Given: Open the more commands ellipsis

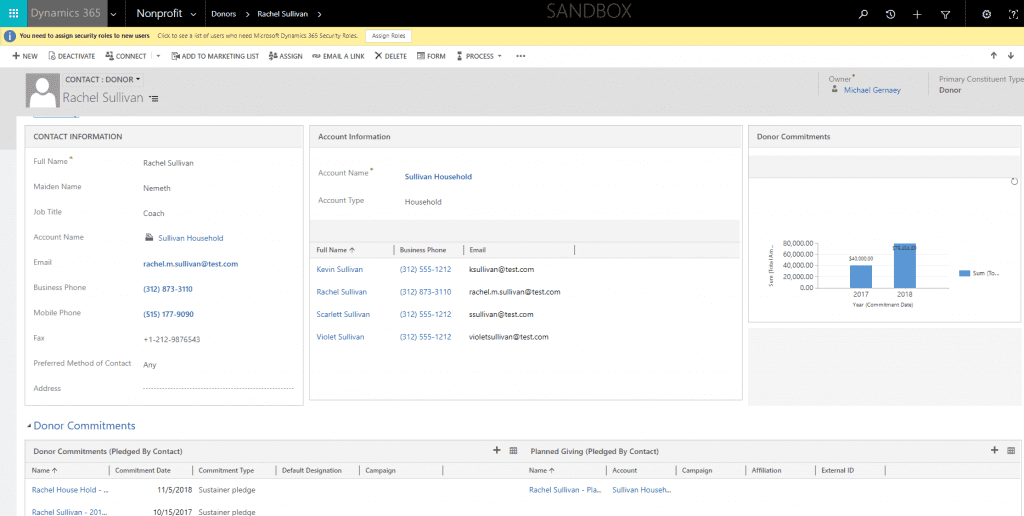Looking at the screenshot, I should click(x=520, y=56).
